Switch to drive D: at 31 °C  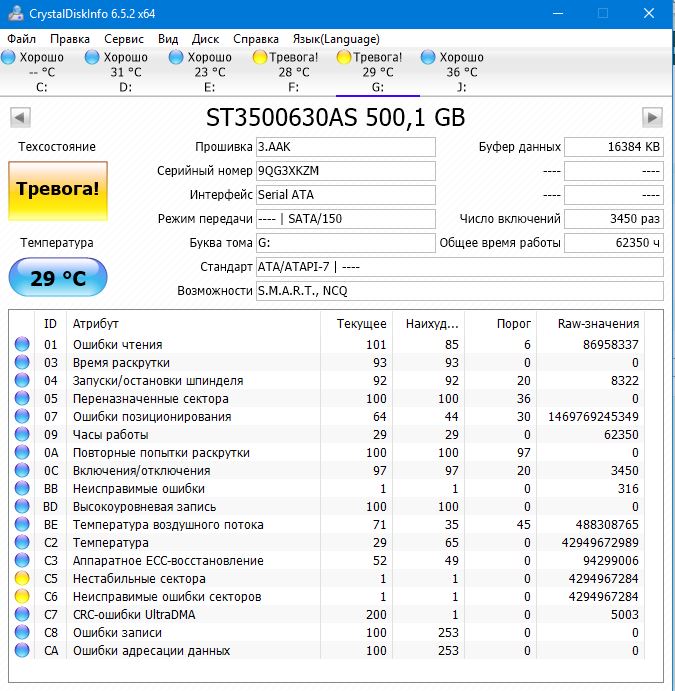(x=125, y=72)
